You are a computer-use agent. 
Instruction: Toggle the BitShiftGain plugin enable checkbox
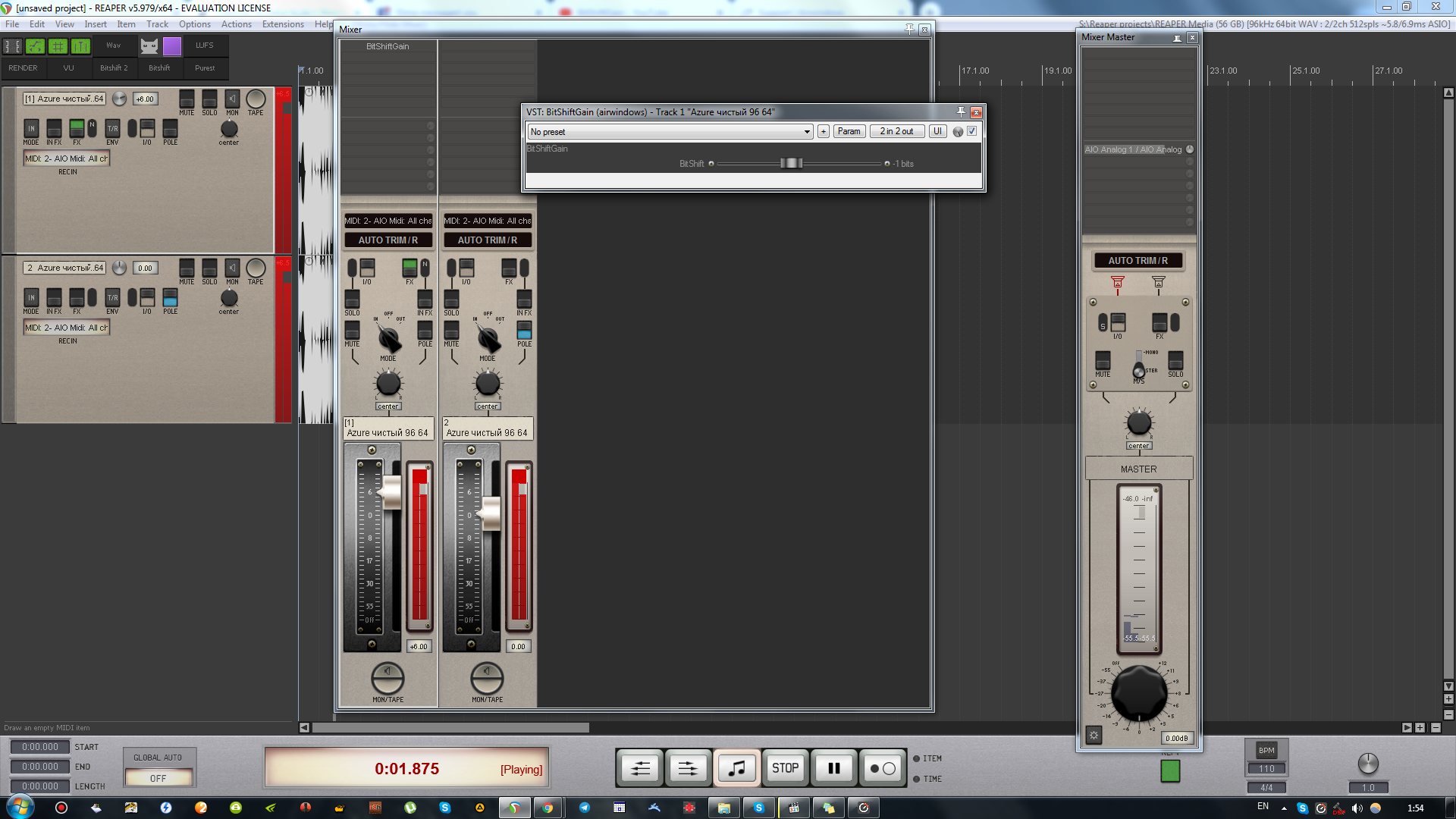(971, 131)
